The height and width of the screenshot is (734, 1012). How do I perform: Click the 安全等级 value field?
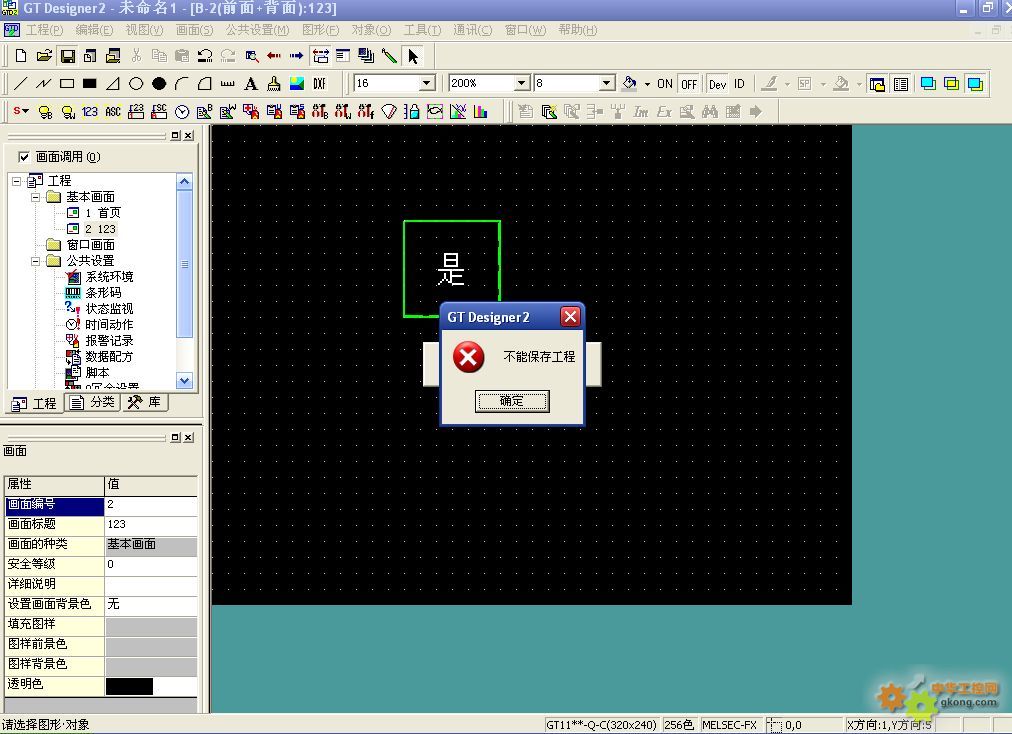tap(151, 564)
